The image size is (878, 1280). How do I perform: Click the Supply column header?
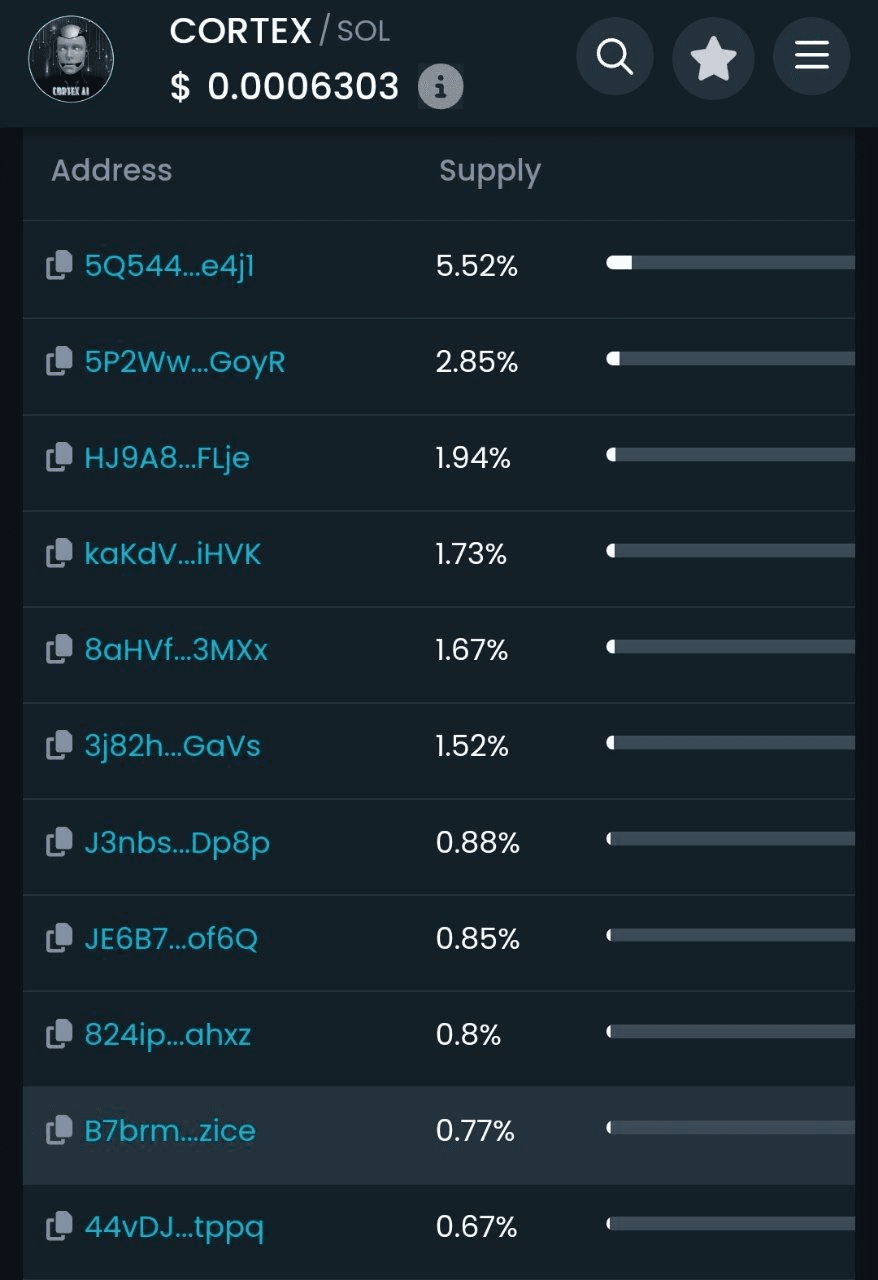click(490, 172)
